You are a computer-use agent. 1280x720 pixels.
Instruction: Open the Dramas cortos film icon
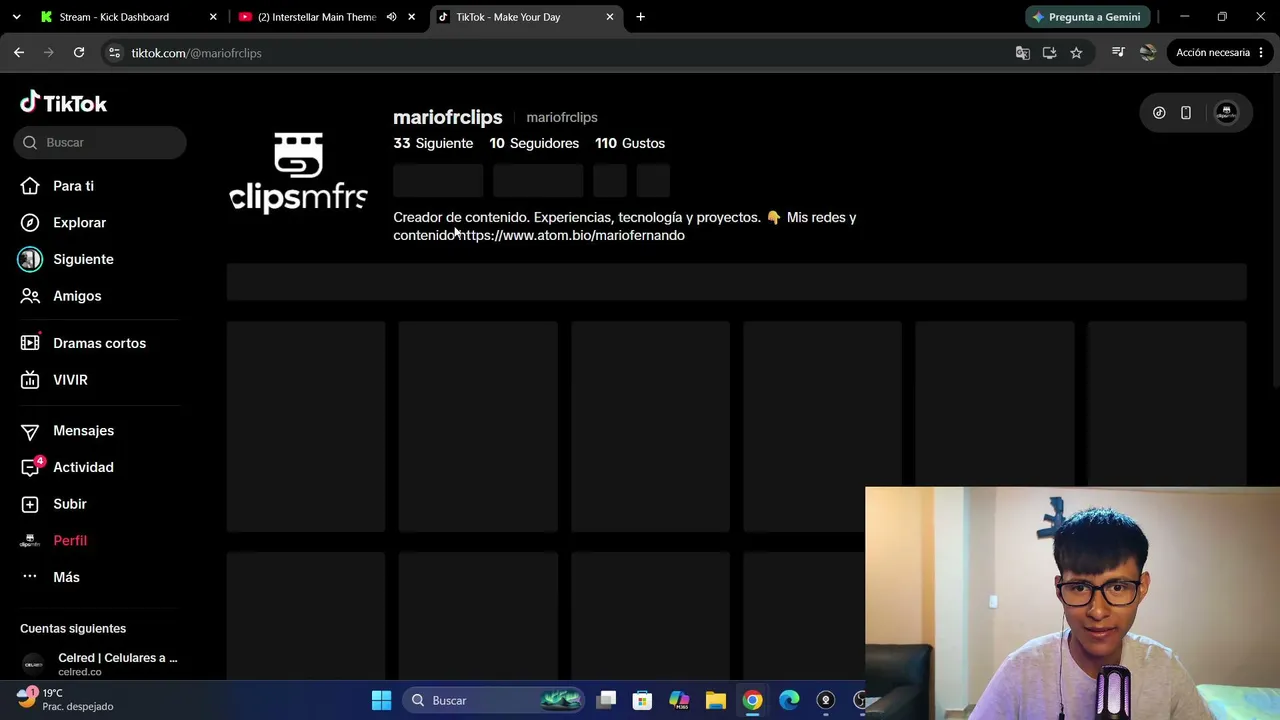[x=30, y=343]
